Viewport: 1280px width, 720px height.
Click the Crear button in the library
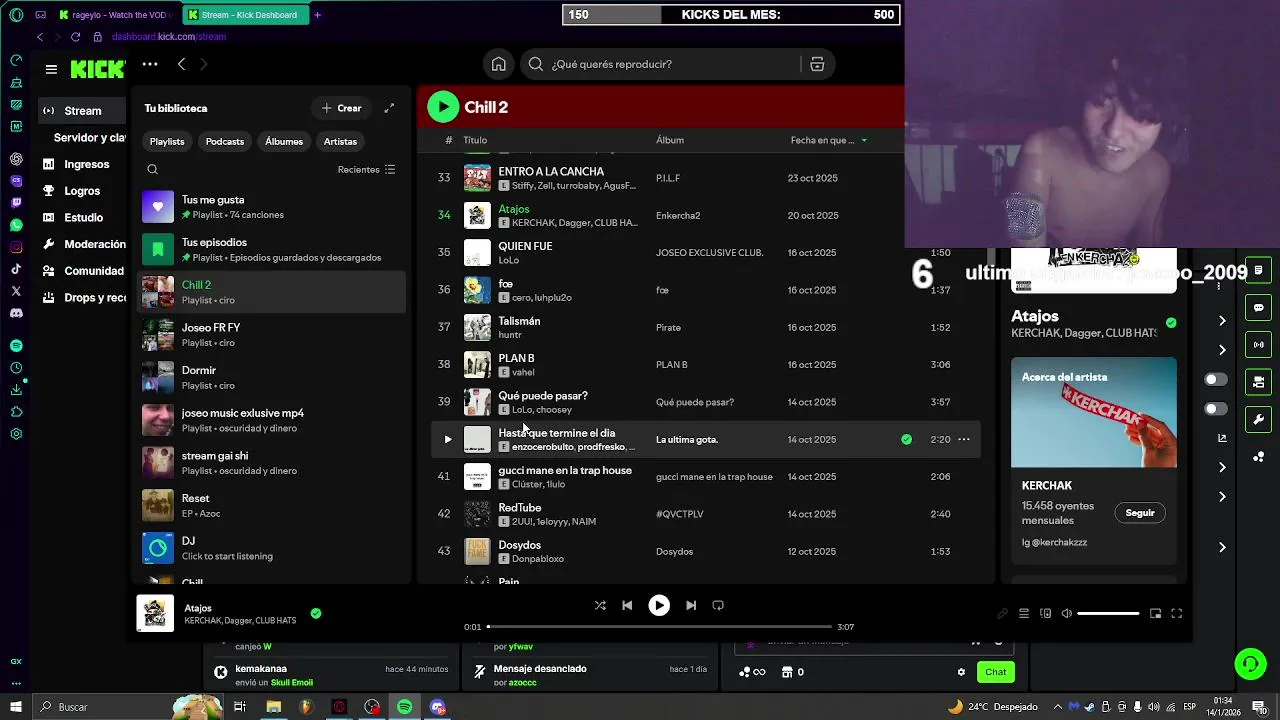point(341,108)
